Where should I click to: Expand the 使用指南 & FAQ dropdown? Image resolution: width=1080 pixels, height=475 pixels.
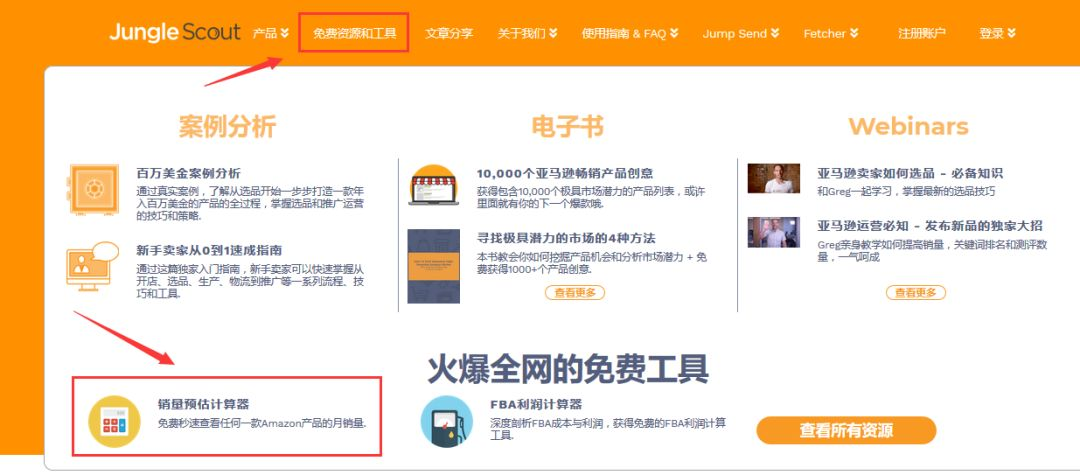point(630,33)
